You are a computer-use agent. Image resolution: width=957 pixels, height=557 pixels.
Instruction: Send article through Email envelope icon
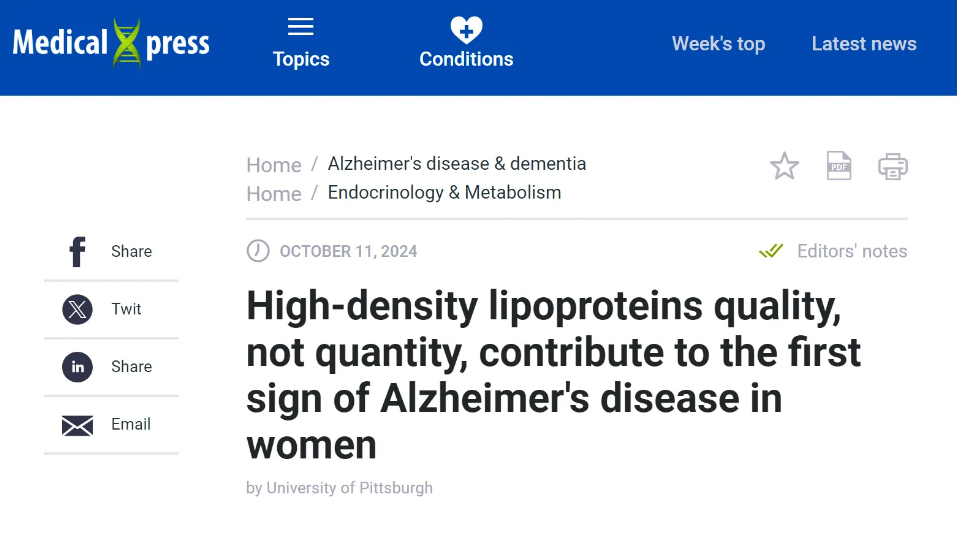(x=78, y=425)
